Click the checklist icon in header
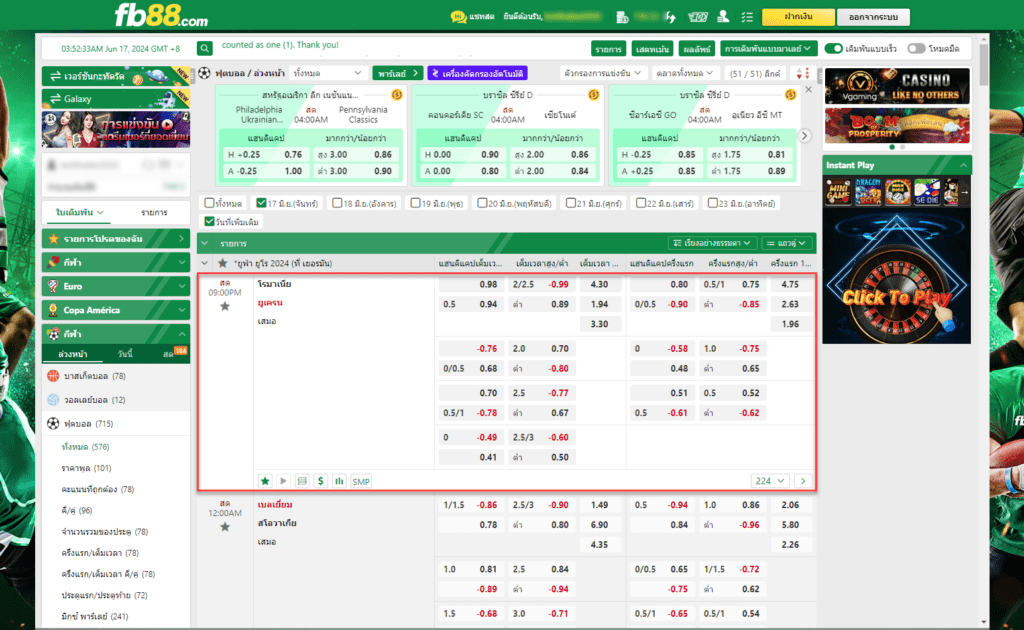 point(747,17)
